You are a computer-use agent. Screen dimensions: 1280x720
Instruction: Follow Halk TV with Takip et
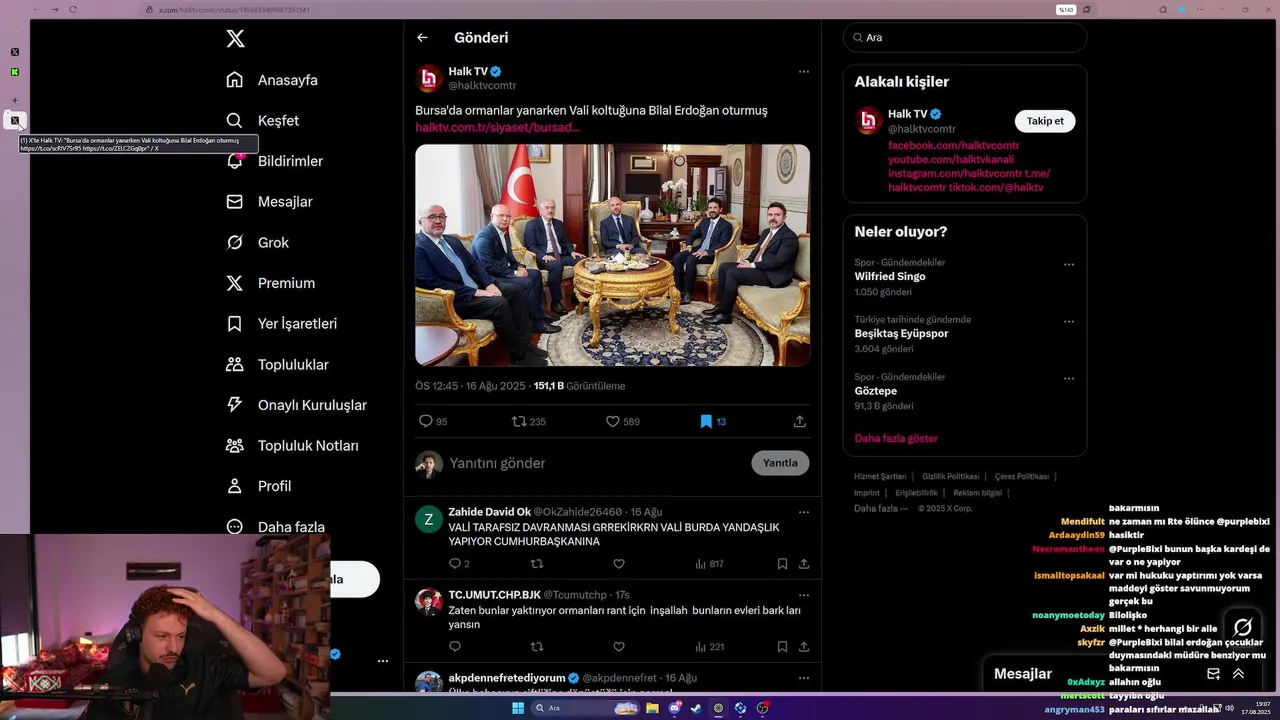(x=1045, y=121)
